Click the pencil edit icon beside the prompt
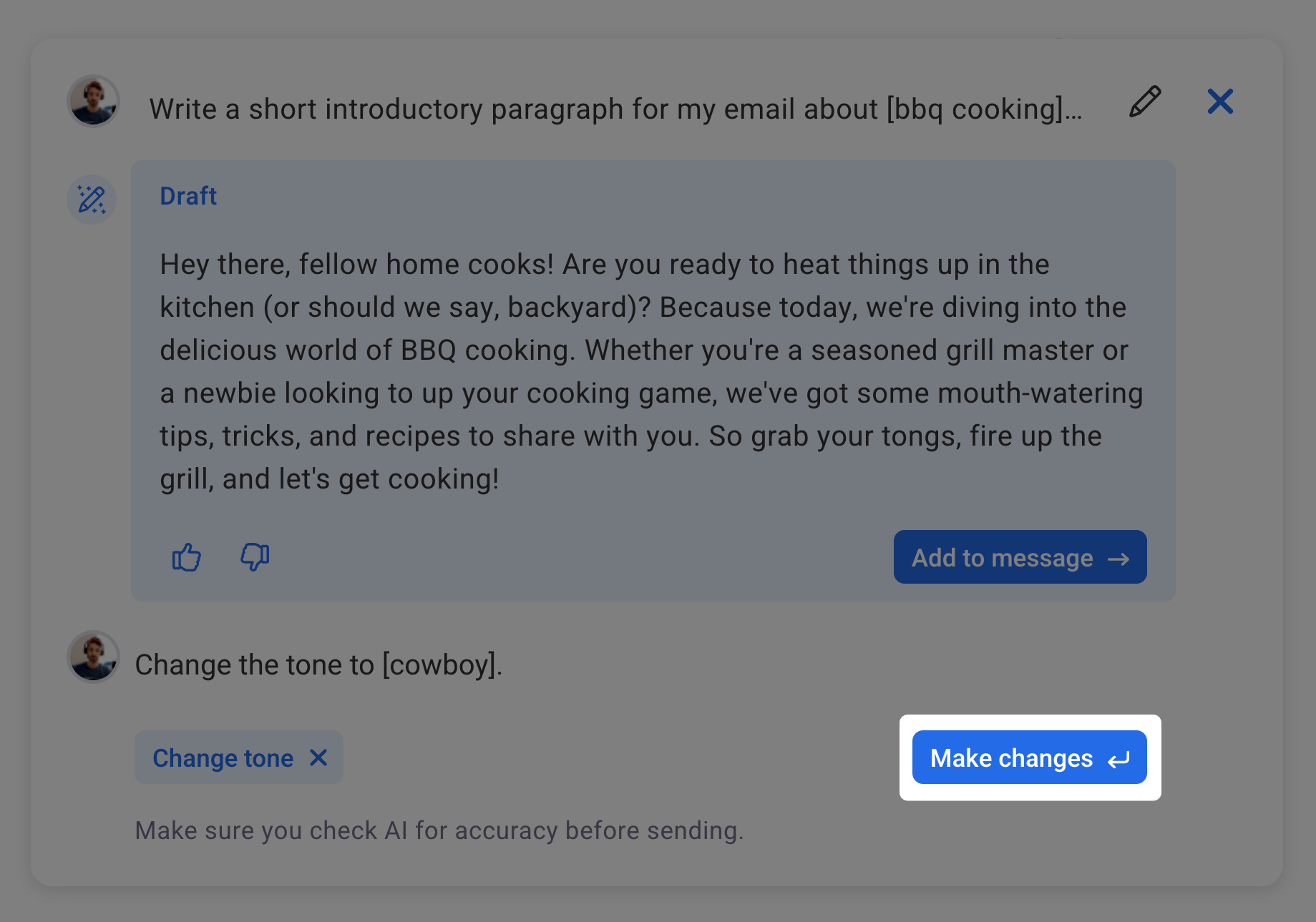 (x=1145, y=102)
